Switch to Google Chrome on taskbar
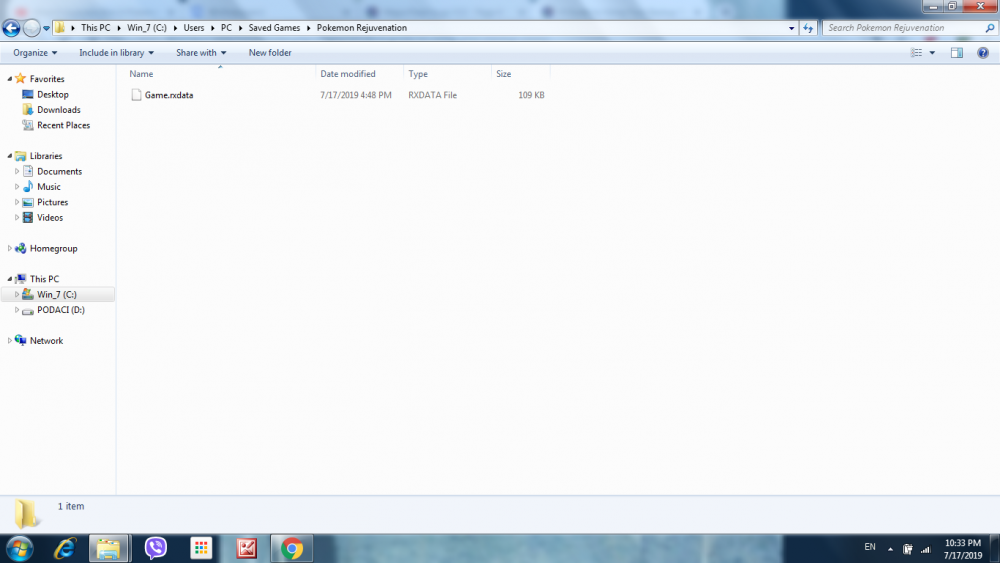This screenshot has width=1000, height=563. 292,548
